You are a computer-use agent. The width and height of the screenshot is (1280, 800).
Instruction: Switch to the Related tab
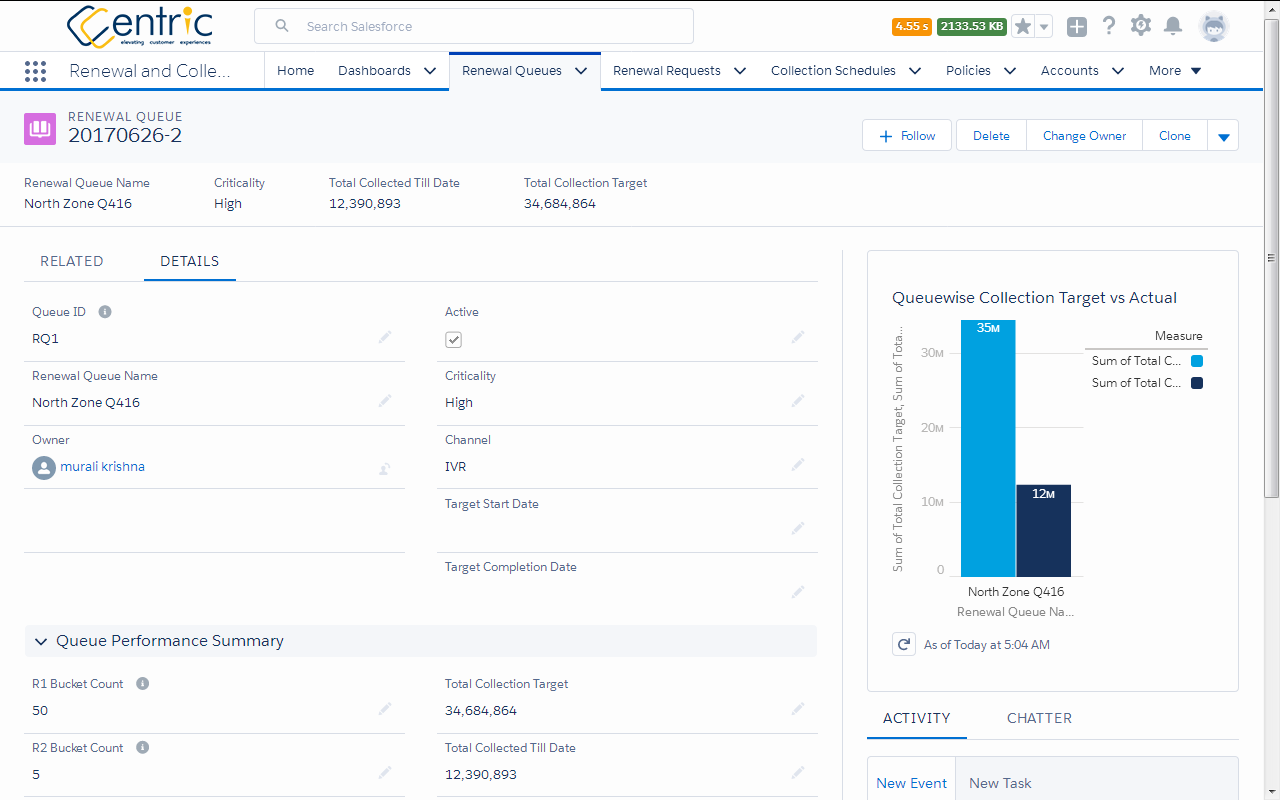coord(72,261)
